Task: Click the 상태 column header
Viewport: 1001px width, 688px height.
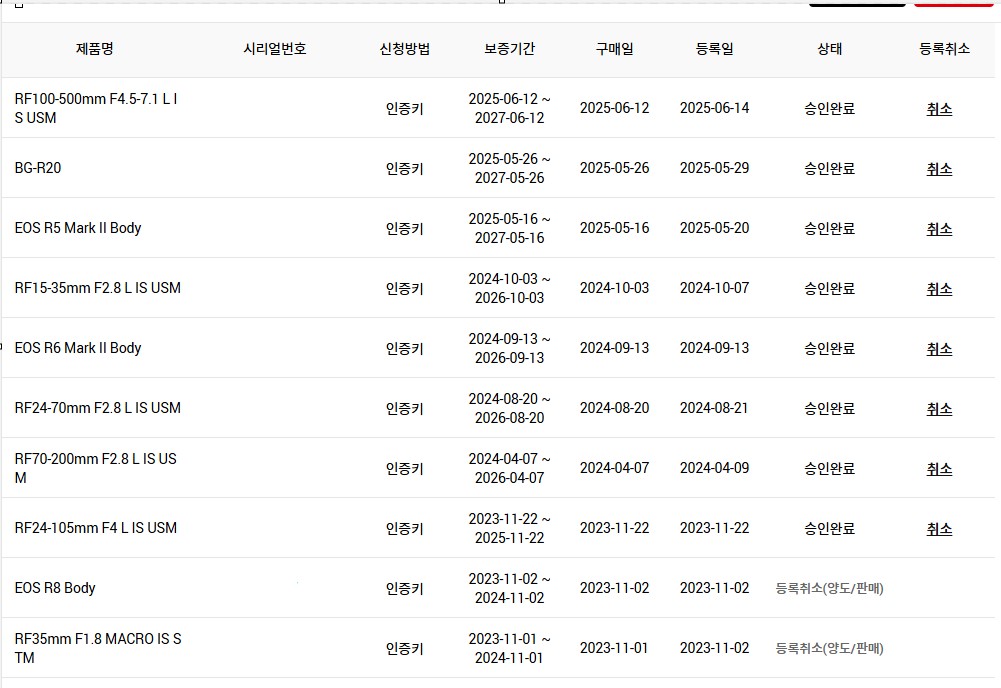Action: [828, 48]
